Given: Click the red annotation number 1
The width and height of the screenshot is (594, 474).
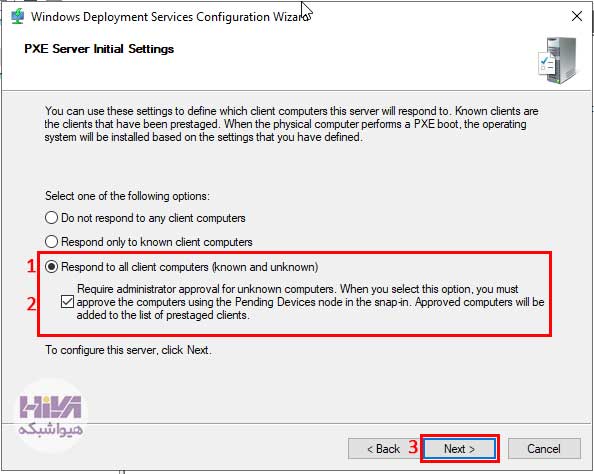Looking at the screenshot, I should 31,266.
